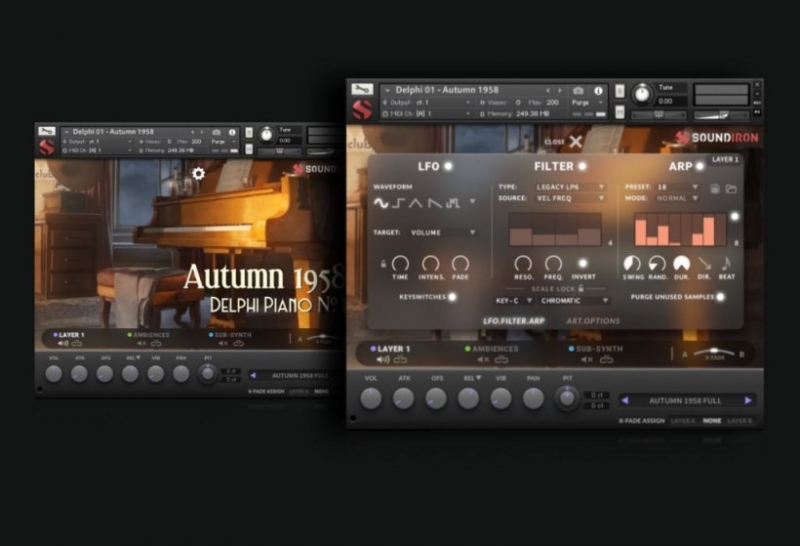Click the LAYER 1 tag at panel corner
Viewport: 800px width, 546px height.
tap(725, 160)
